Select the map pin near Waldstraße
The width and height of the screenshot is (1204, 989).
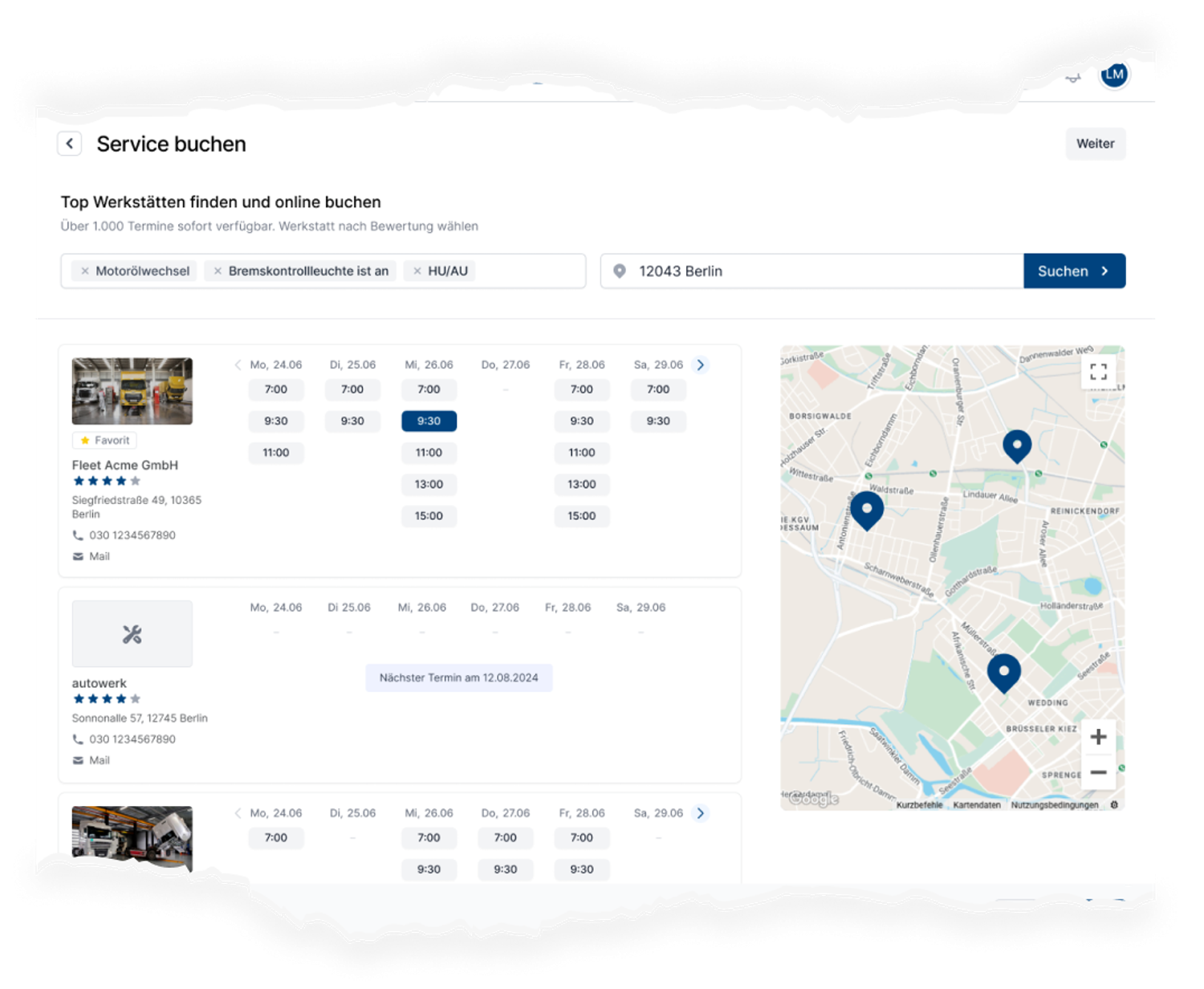pos(867,511)
